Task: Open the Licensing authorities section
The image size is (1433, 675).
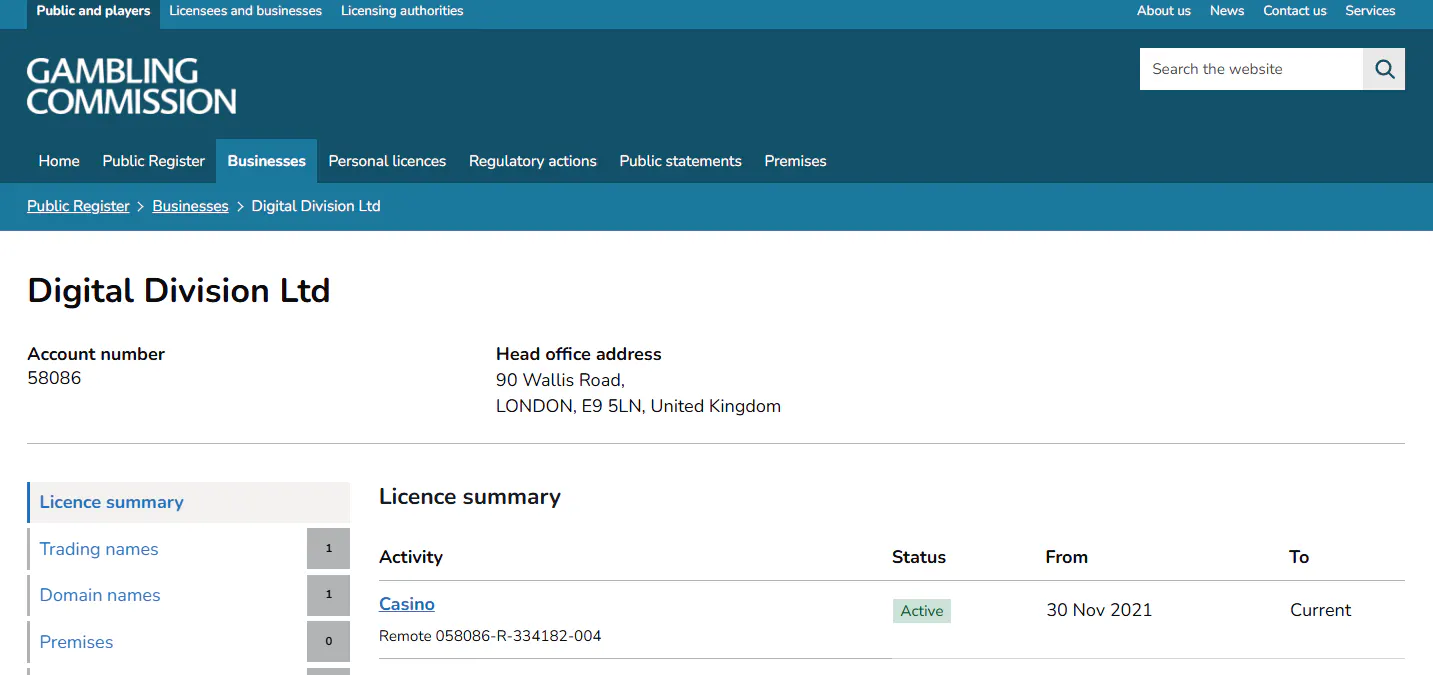Action: (402, 11)
